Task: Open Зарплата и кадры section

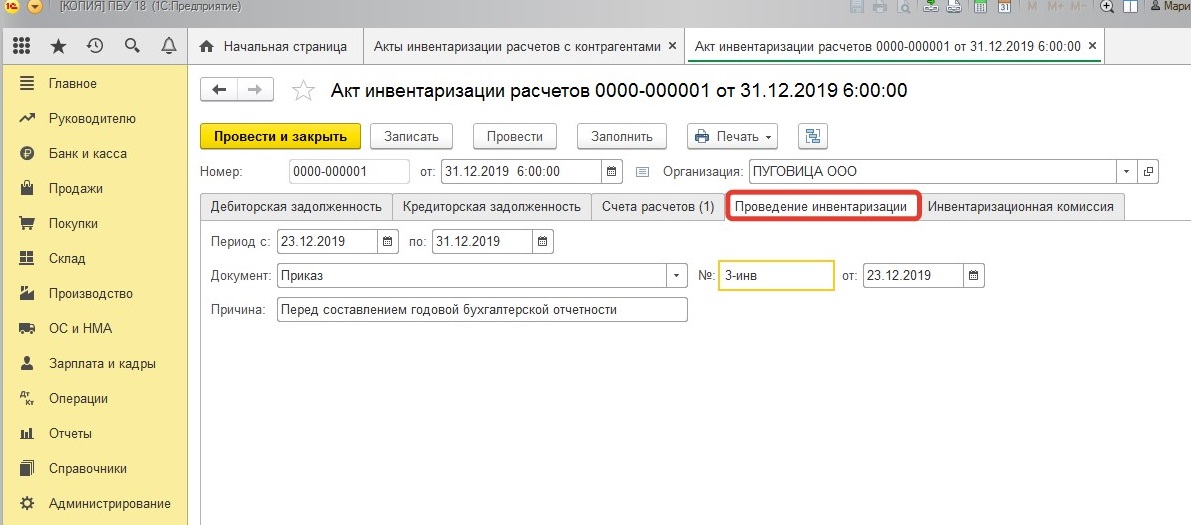Action: pyautogui.click(x=102, y=364)
